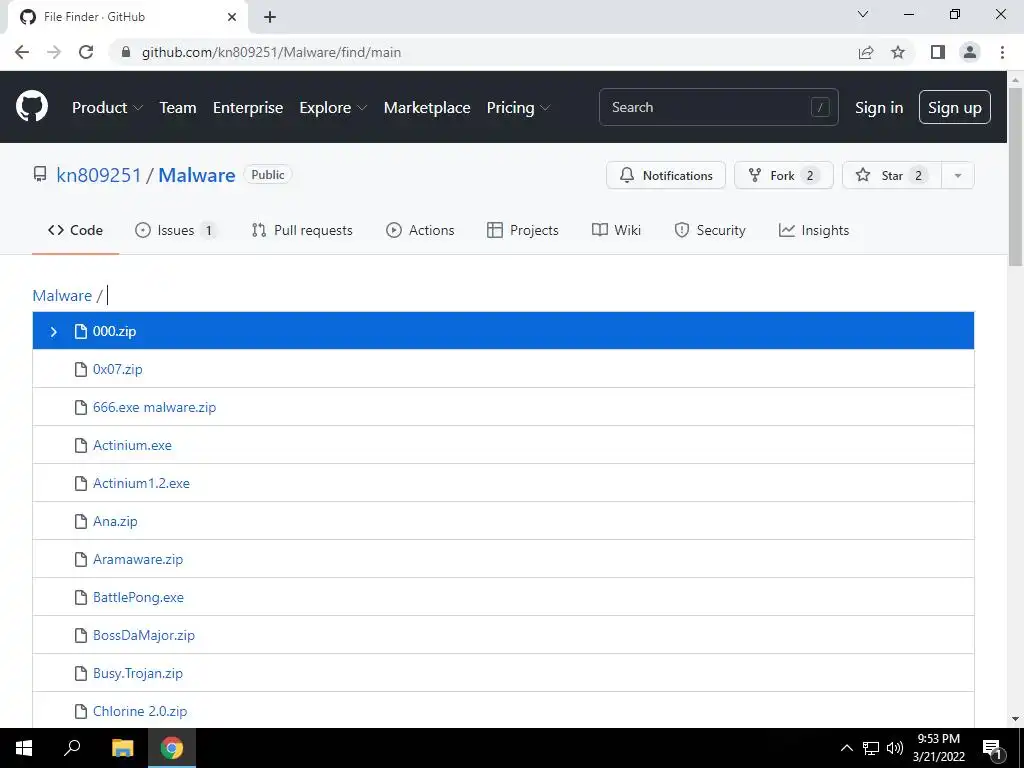Open the Security tab
Image resolution: width=1024 pixels, height=768 pixels.
[709, 230]
